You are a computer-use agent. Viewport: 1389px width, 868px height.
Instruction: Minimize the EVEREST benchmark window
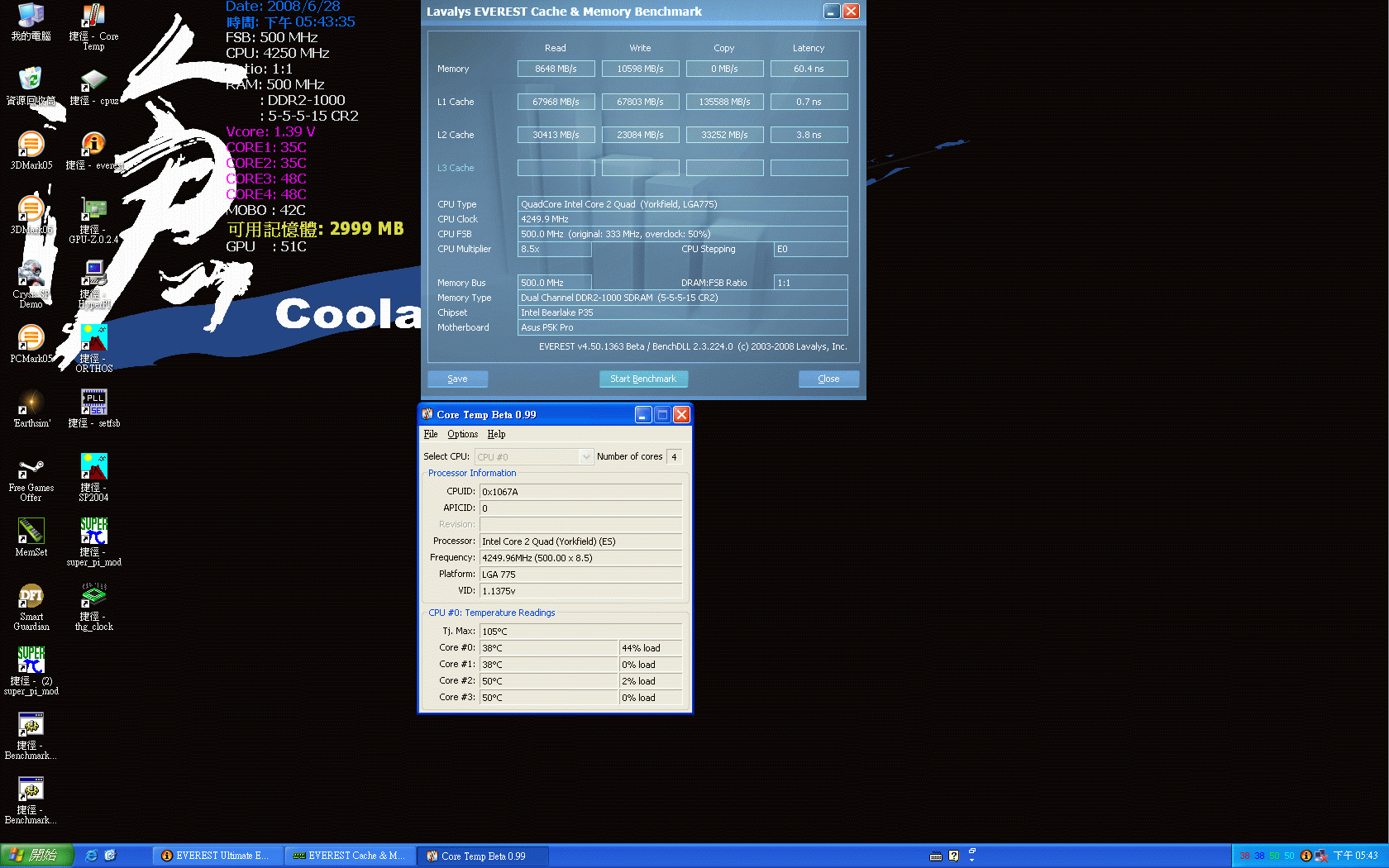[x=832, y=11]
